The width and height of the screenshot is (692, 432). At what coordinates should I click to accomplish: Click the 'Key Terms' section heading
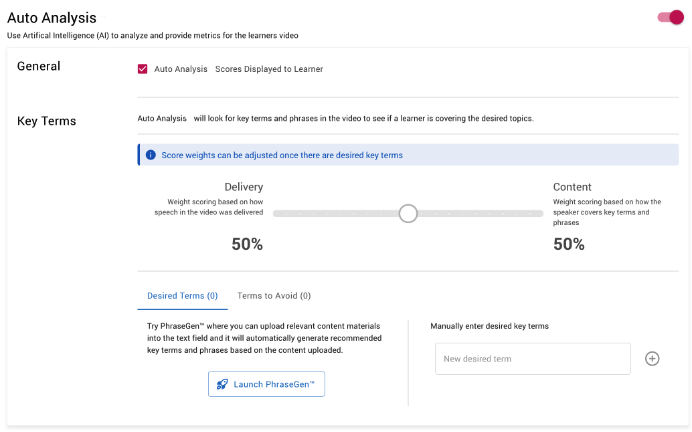coord(47,121)
